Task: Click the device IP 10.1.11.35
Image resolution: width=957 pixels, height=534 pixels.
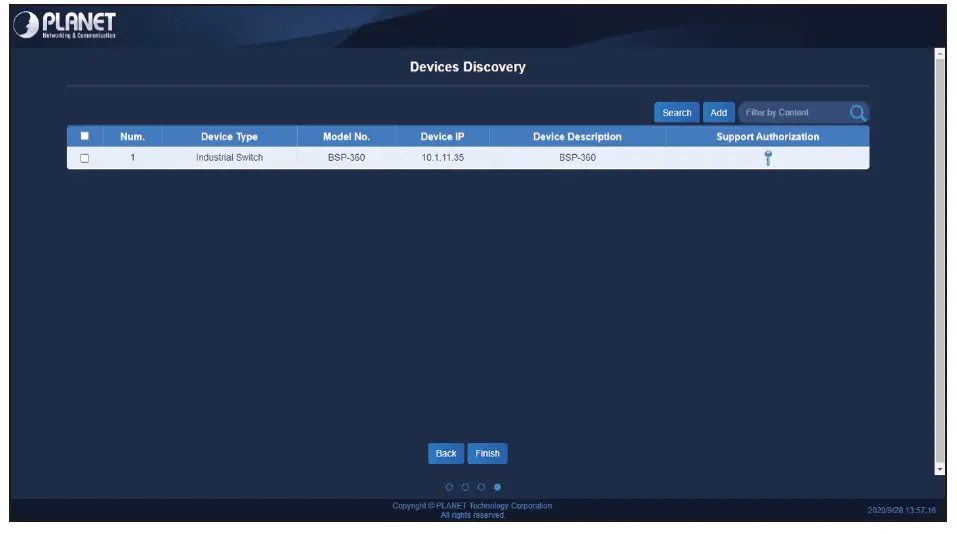Action: point(442,157)
